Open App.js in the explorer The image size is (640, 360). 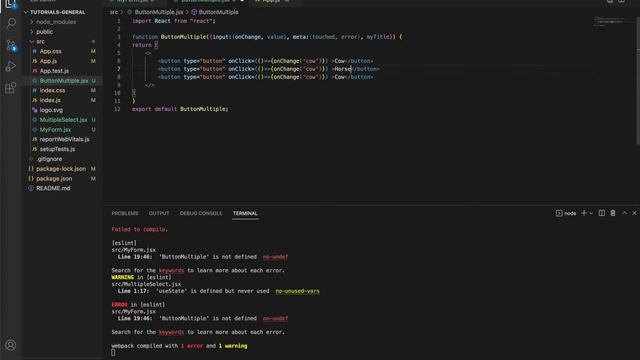point(48,61)
